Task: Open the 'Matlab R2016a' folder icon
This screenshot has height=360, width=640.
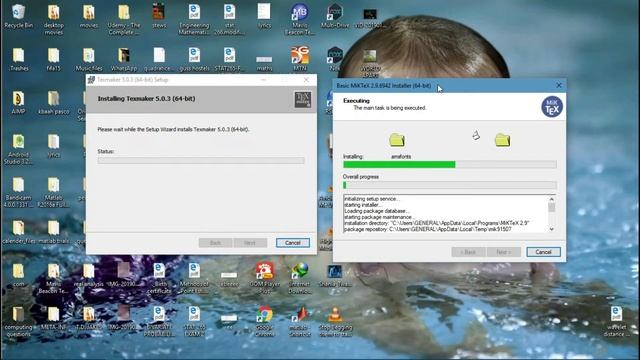Action: click(x=53, y=192)
